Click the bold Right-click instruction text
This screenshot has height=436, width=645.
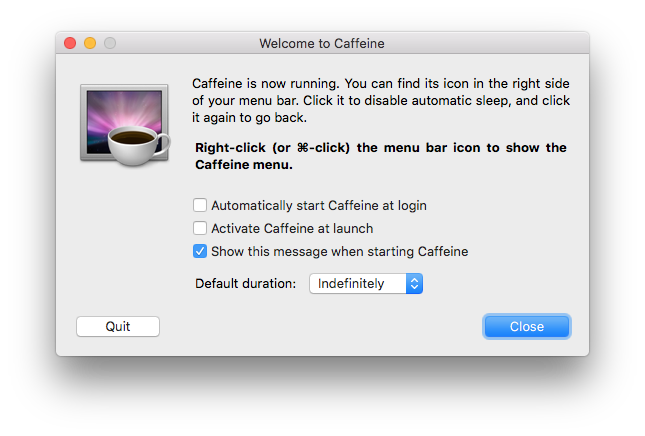click(381, 156)
